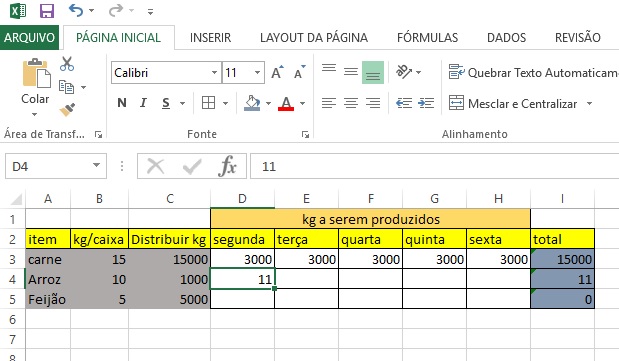Open the Copy options dropdown arrow
The image size is (619, 361).
point(83,87)
